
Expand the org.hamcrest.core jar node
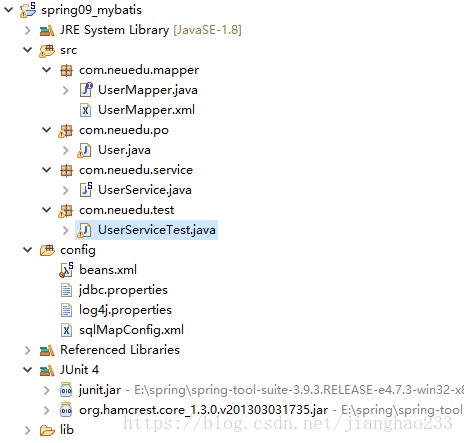click(x=47, y=410)
